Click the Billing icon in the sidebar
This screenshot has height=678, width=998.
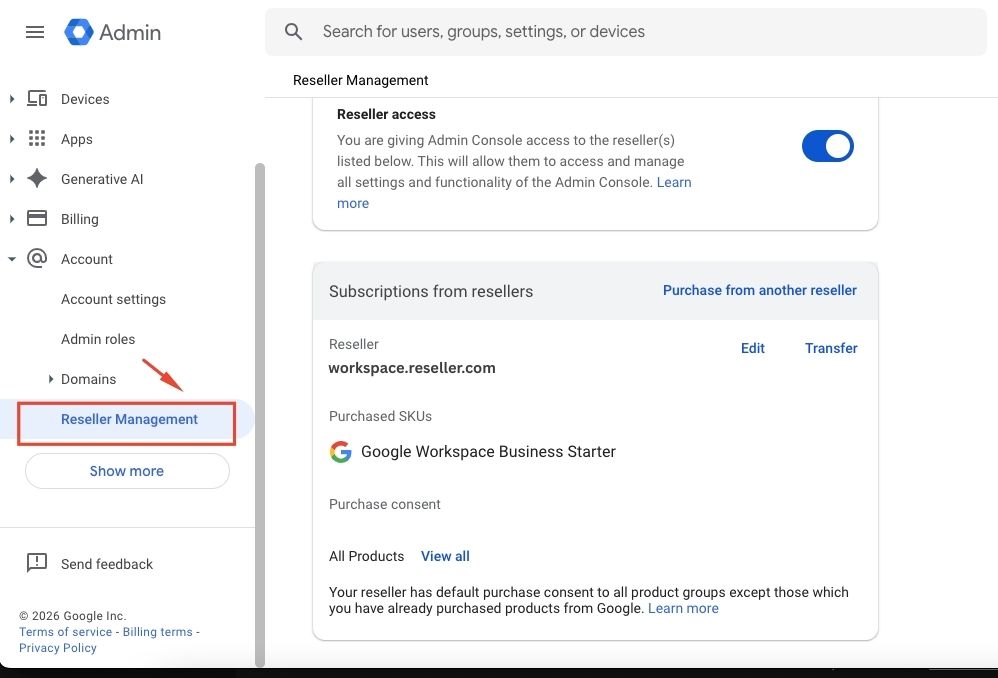click(37, 218)
